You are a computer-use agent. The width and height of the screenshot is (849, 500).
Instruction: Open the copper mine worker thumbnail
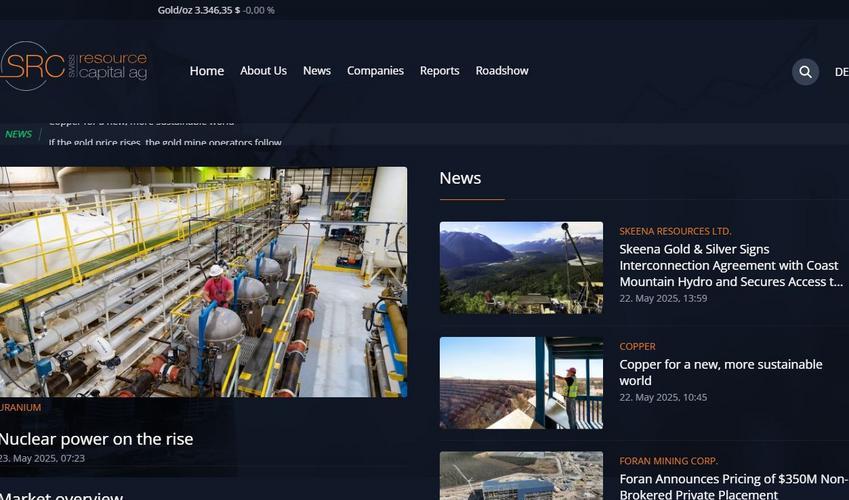(521, 383)
